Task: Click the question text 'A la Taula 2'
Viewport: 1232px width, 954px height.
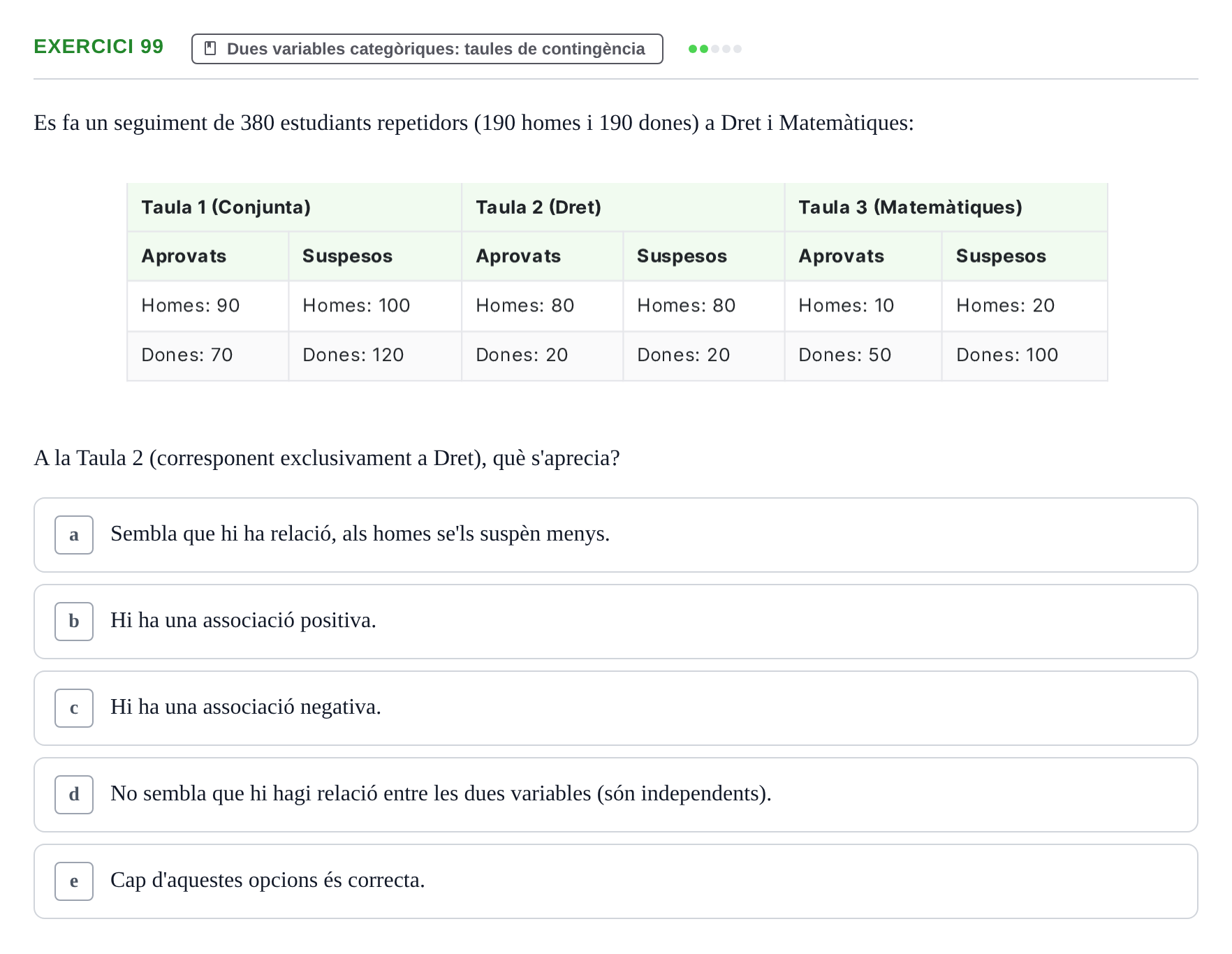Action: point(327,458)
